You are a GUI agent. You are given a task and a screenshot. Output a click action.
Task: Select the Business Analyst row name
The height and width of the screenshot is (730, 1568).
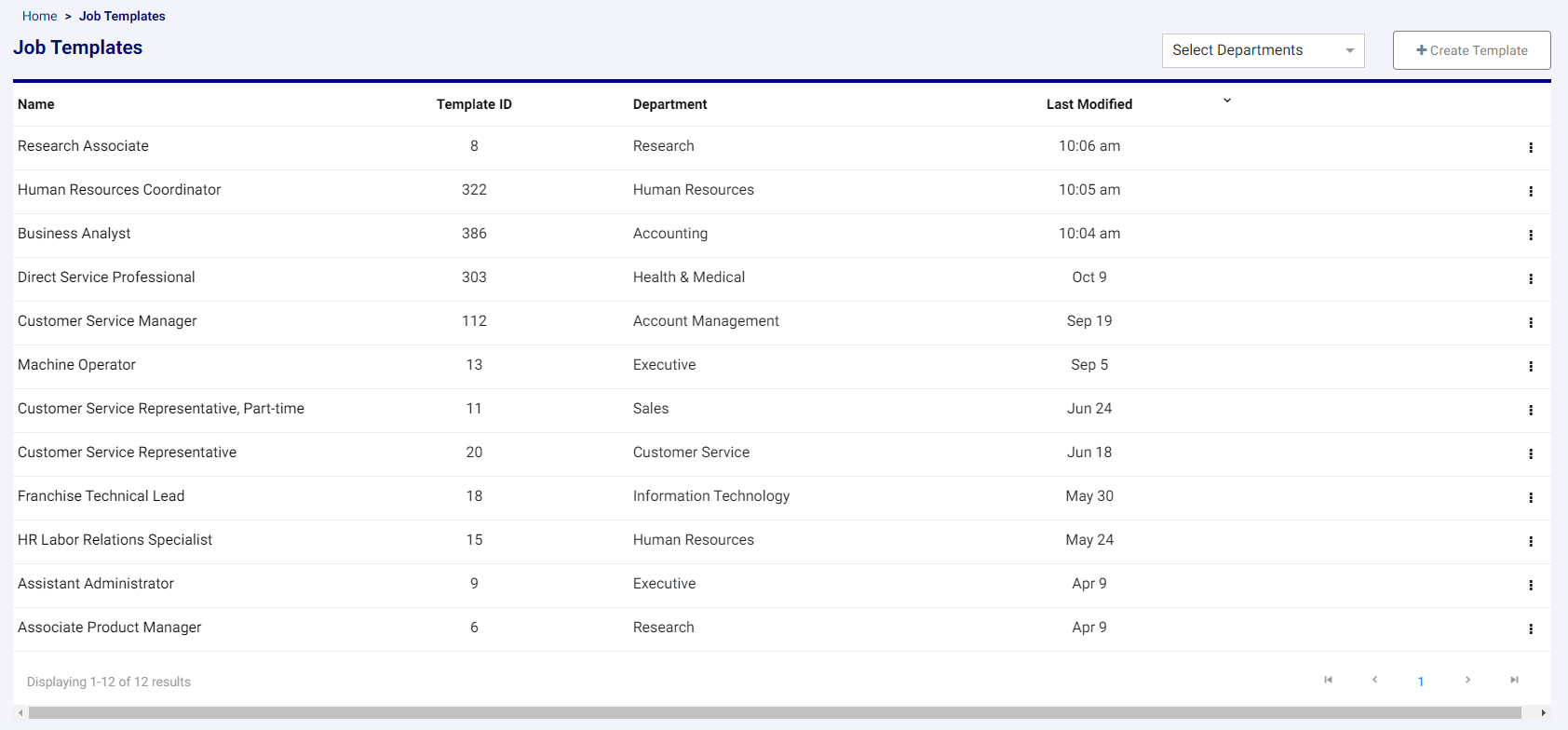(74, 234)
